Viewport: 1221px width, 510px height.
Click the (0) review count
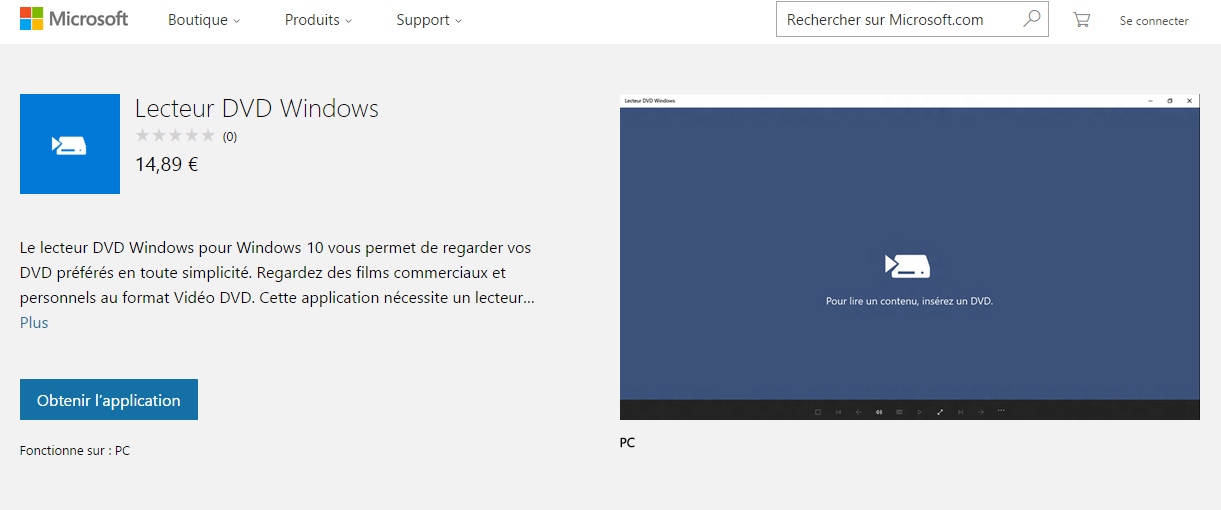tap(230, 137)
